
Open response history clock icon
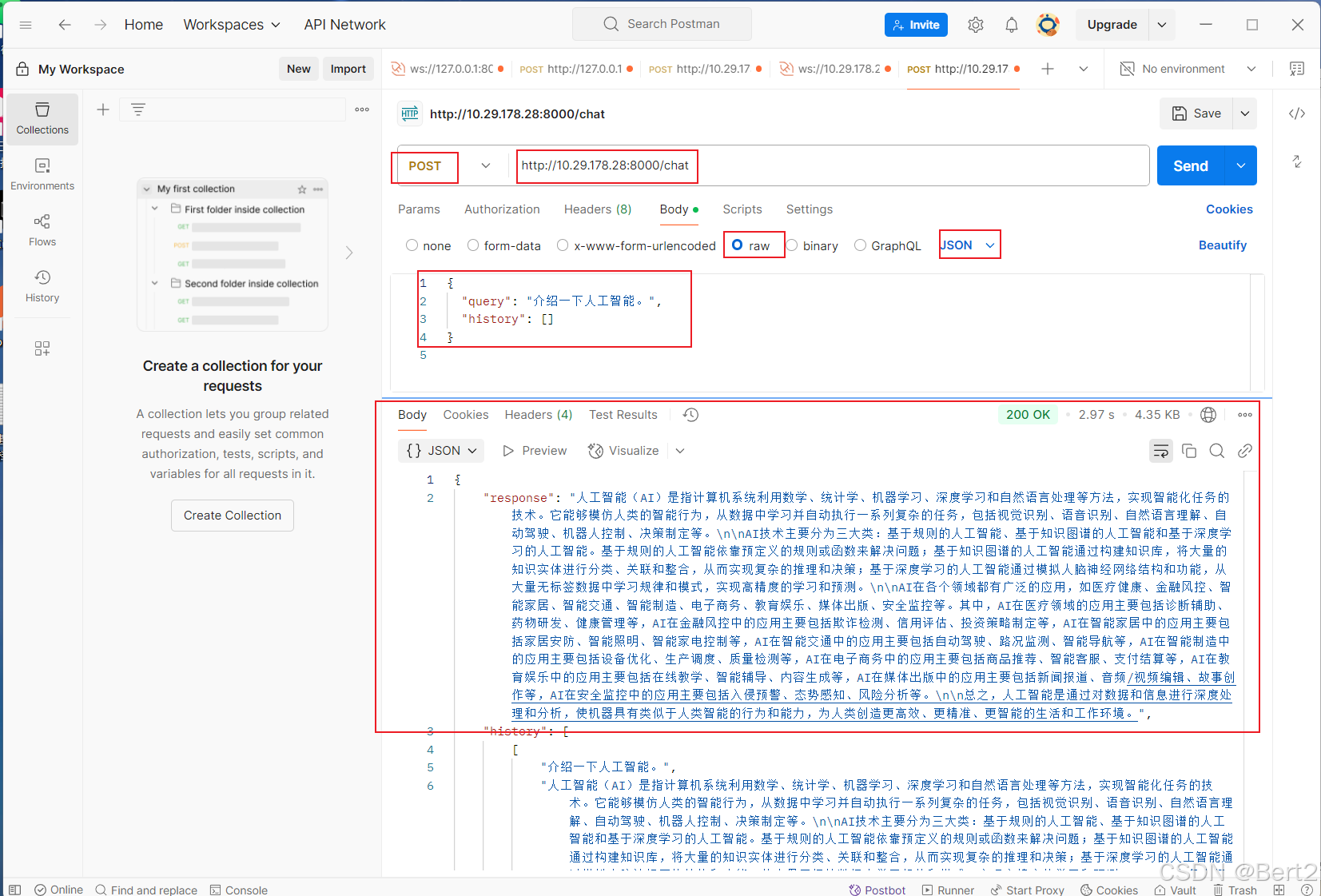pos(691,415)
